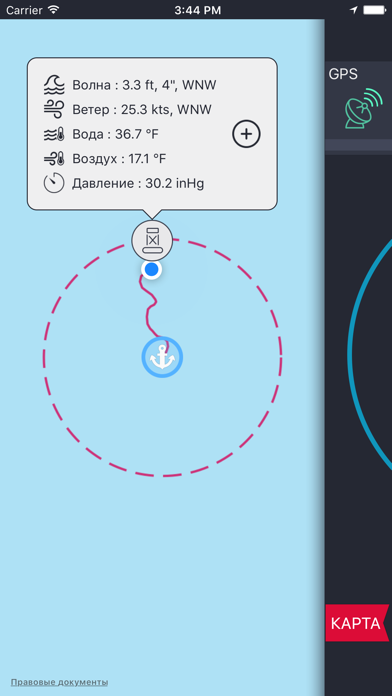Screen dimensions: 392x696
Task: Tap the plus button in weather popup
Action: [x=246, y=134]
